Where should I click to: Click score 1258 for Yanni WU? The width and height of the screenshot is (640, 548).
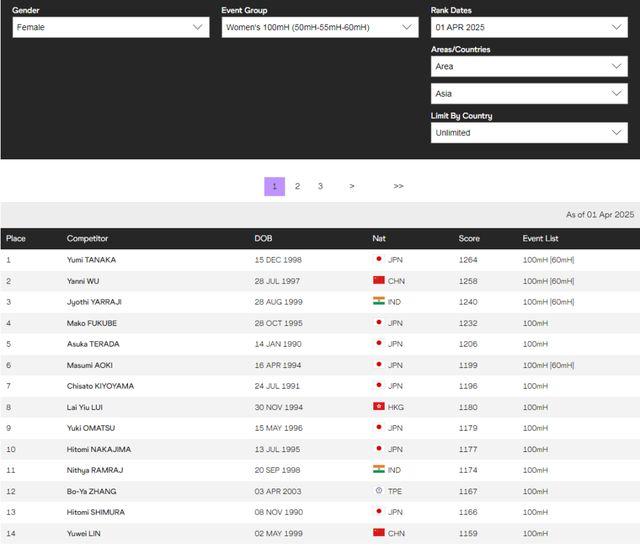[468, 281]
